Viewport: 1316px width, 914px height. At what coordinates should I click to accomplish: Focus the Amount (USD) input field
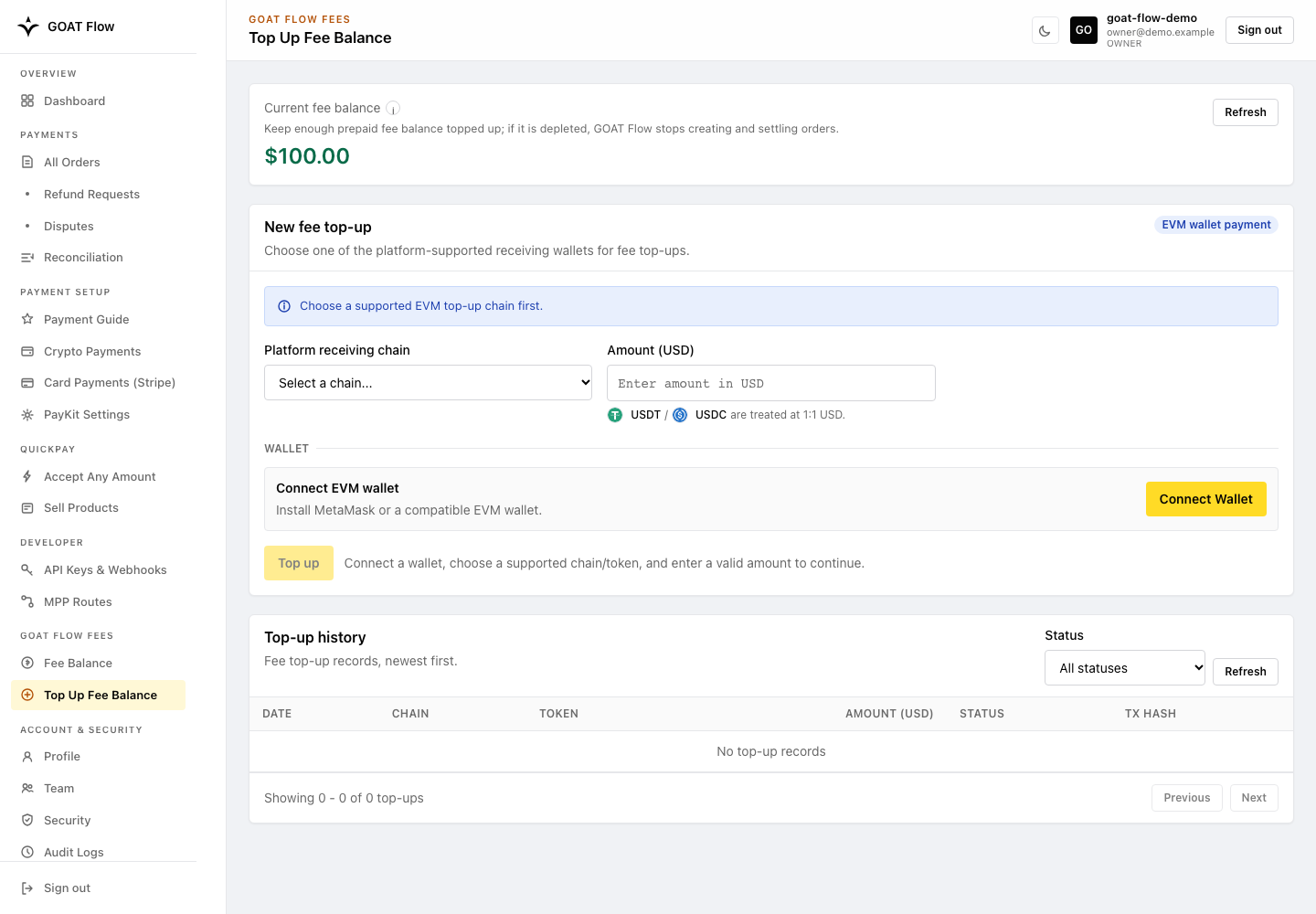771,383
